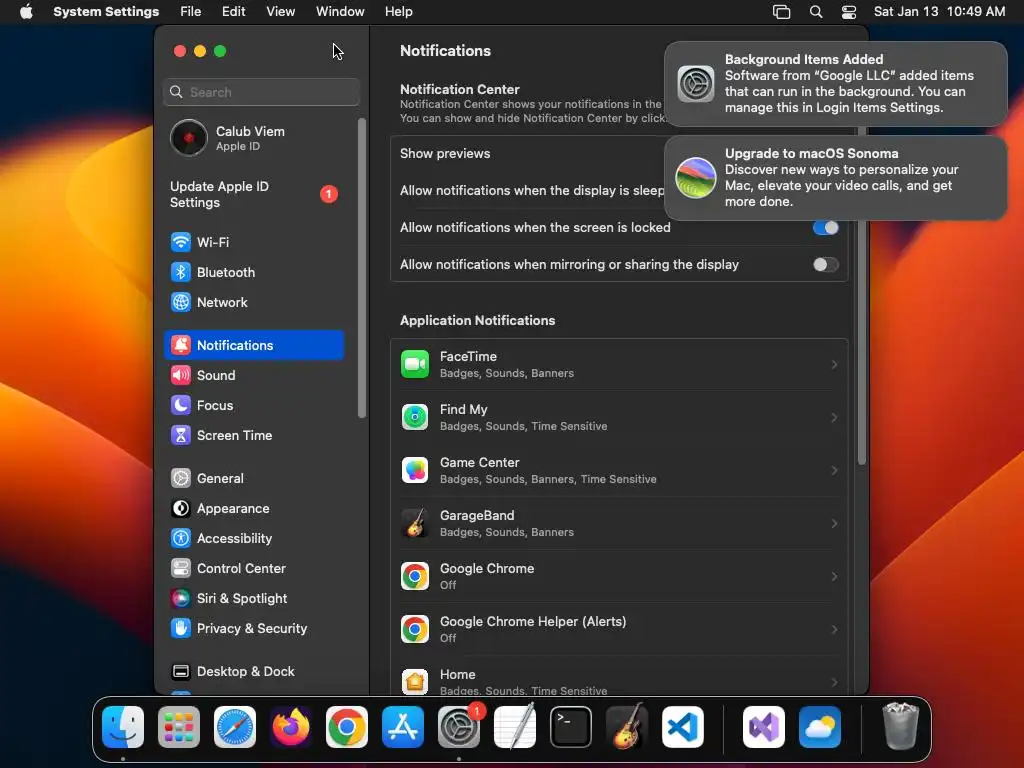Click the Stage Manager menu bar icon
This screenshot has width=1024, height=768.
(x=782, y=12)
